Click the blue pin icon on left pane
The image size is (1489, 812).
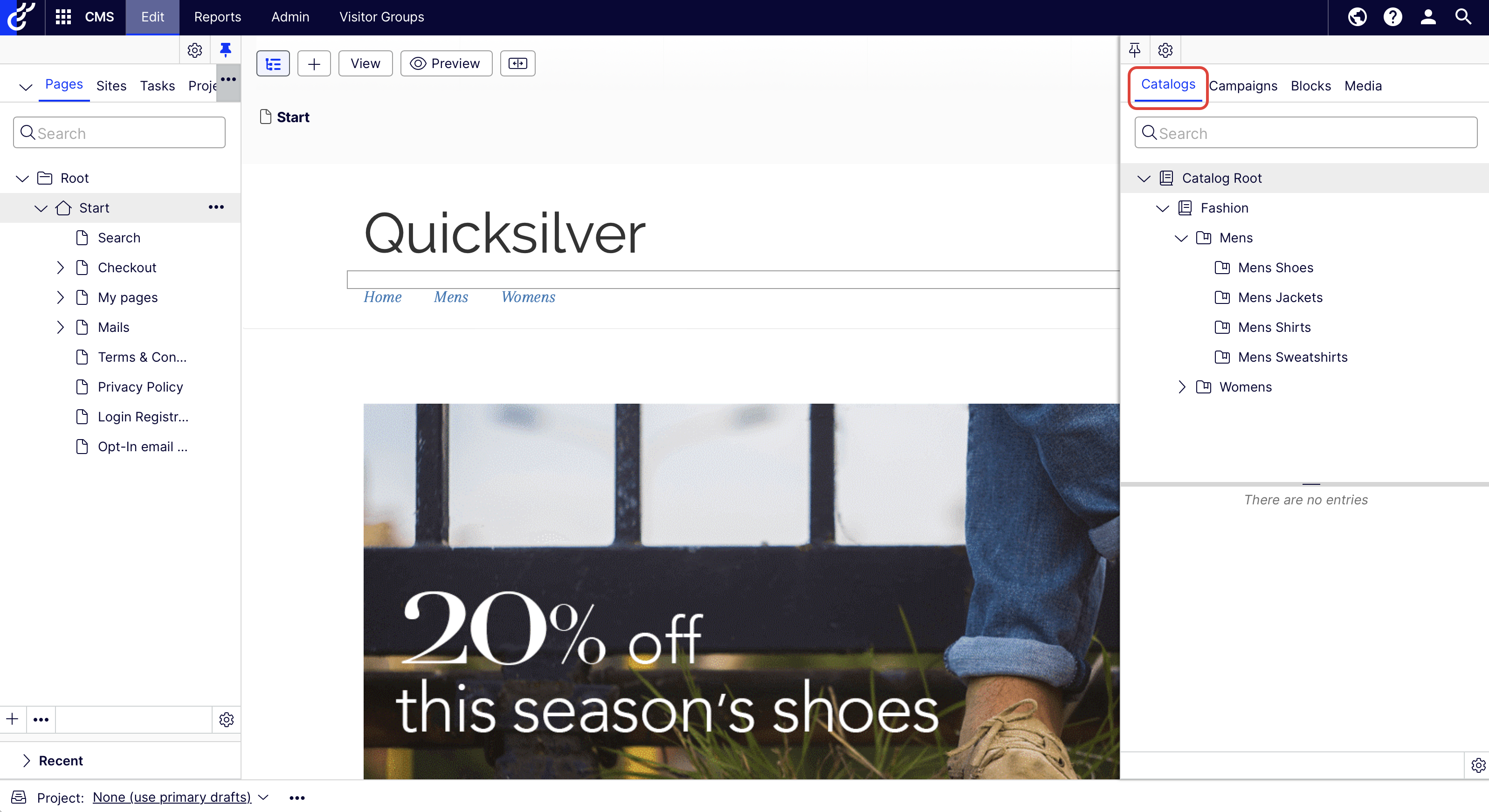(226, 50)
